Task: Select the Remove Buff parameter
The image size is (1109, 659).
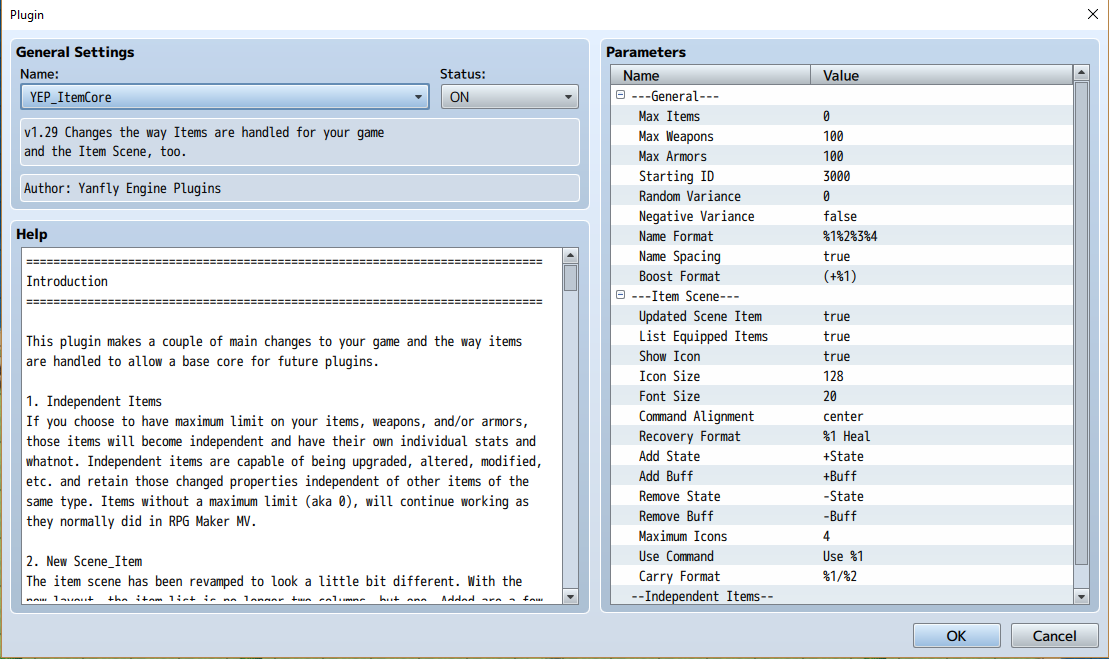Action: 842,517
